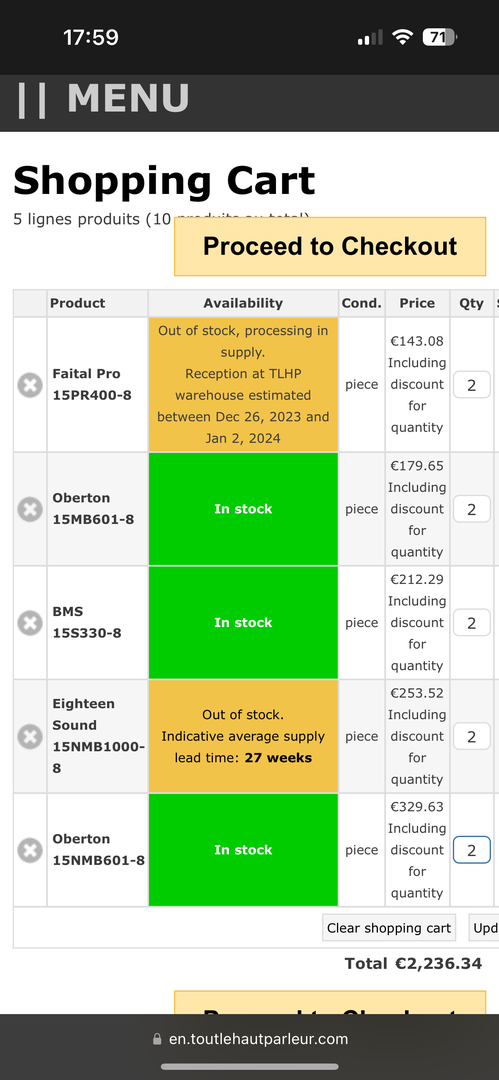This screenshot has height=1080, width=499.
Task: Remove BMS 15S330-8 from cart
Action: [30, 623]
